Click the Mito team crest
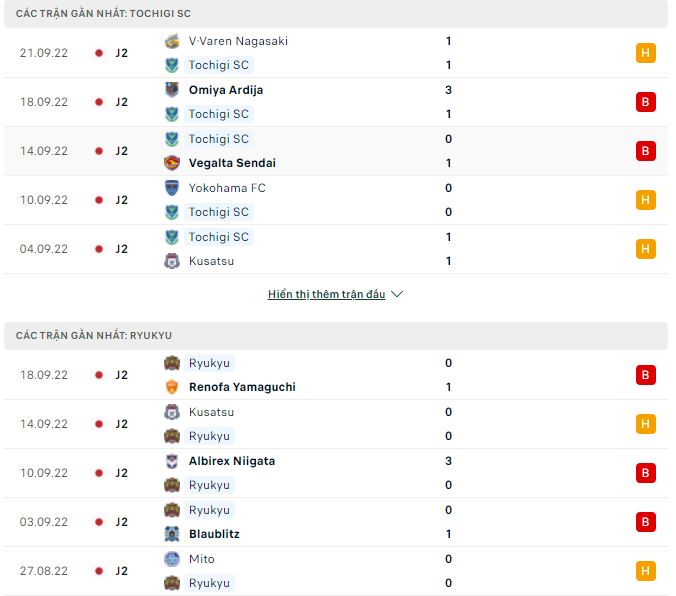This screenshot has height=596, width=676. 172,559
